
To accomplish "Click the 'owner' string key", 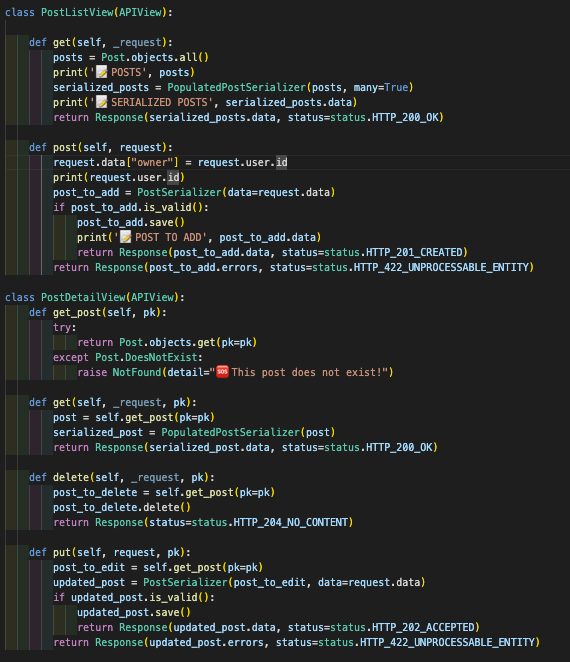I will [152, 163].
